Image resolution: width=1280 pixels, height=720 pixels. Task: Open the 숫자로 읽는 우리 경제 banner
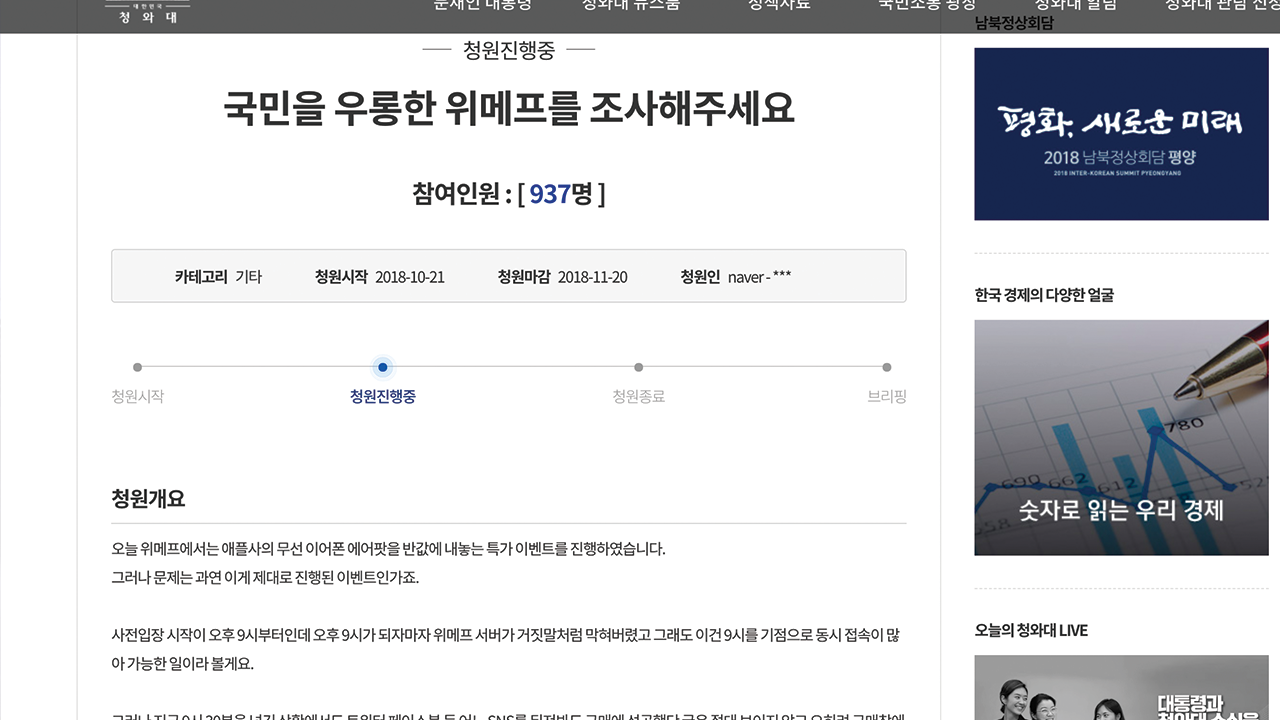[1121, 438]
